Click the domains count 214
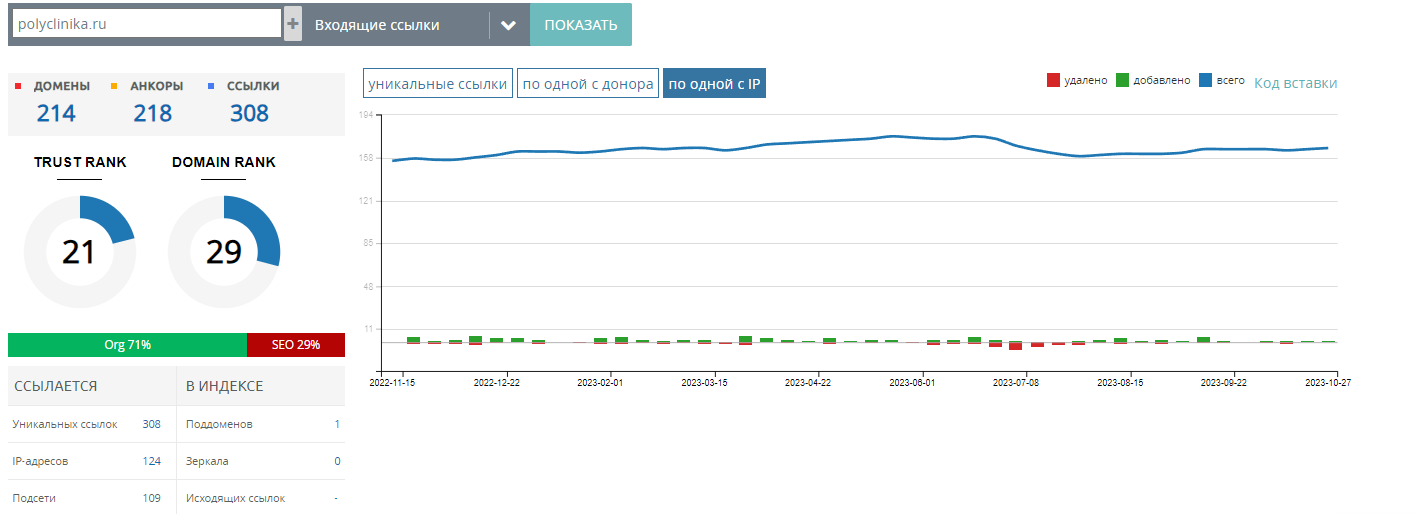This screenshot has width=1416, height=514. pos(56,113)
